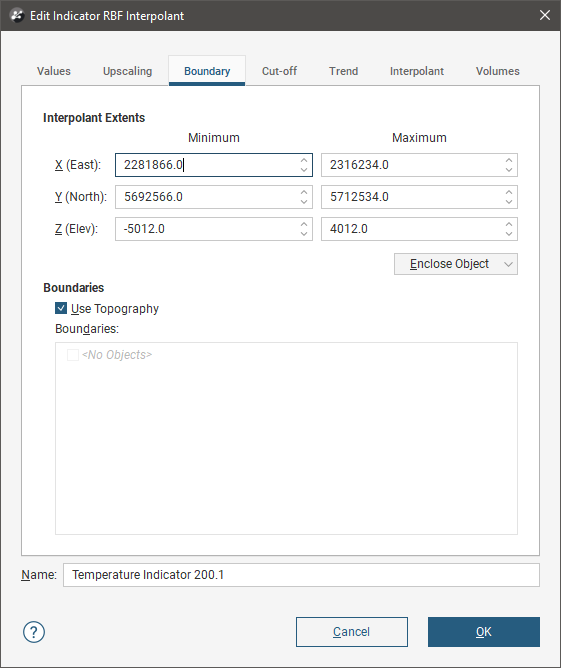This screenshot has height=668, width=561.
Task: Select the Trend tab
Action: coord(343,71)
